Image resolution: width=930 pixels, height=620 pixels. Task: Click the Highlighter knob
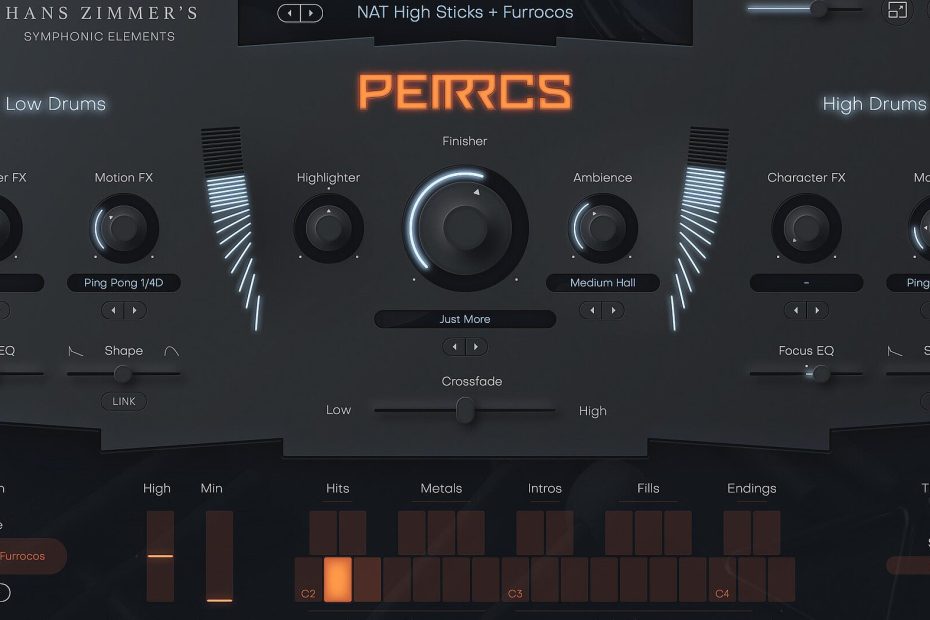click(x=328, y=228)
